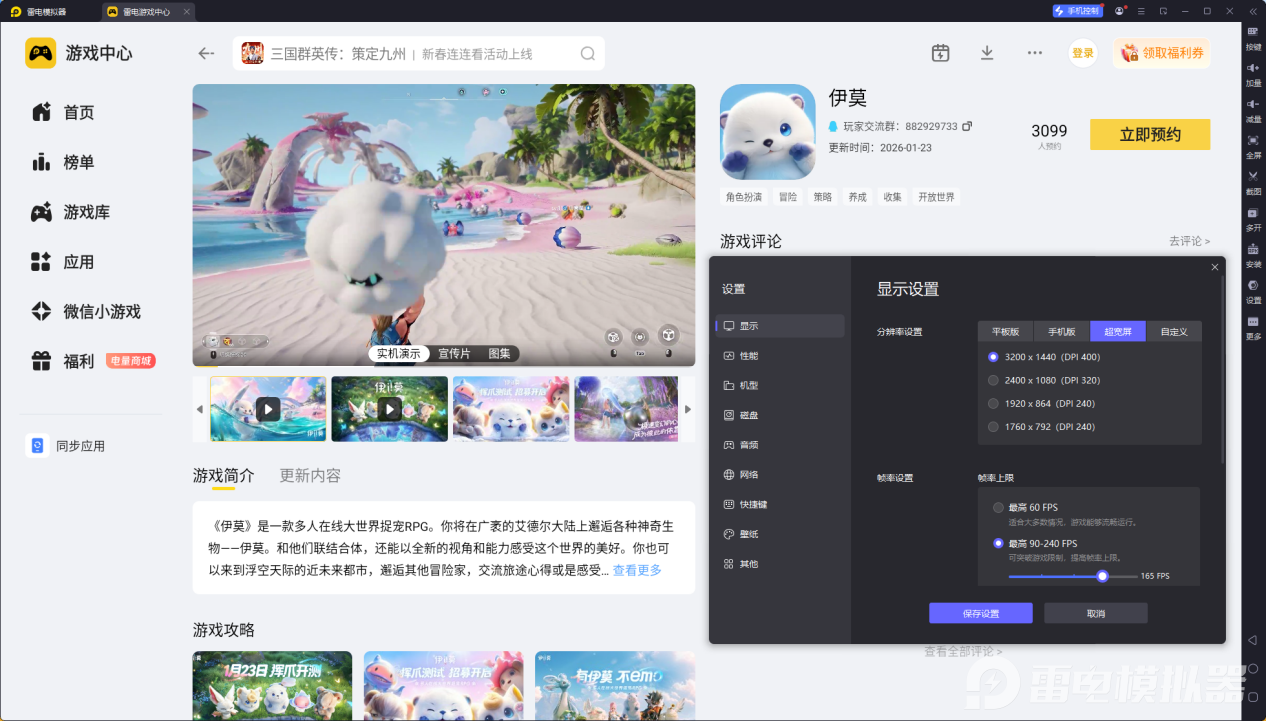1266x721 pixels.
Task: Click 取消 cancel button in settings
Action: click(x=1096, y=613)
